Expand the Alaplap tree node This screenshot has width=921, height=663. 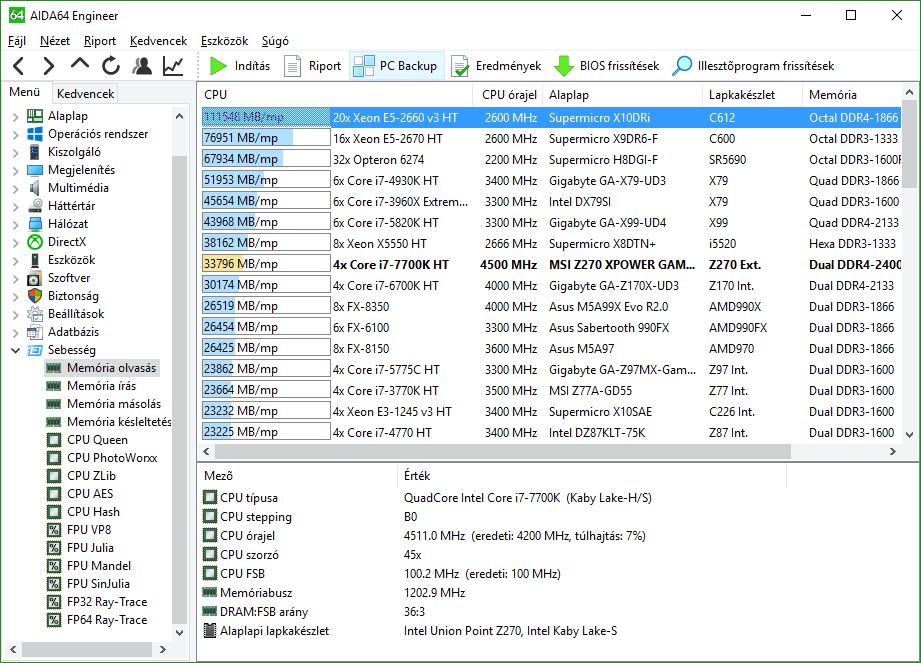15,116
